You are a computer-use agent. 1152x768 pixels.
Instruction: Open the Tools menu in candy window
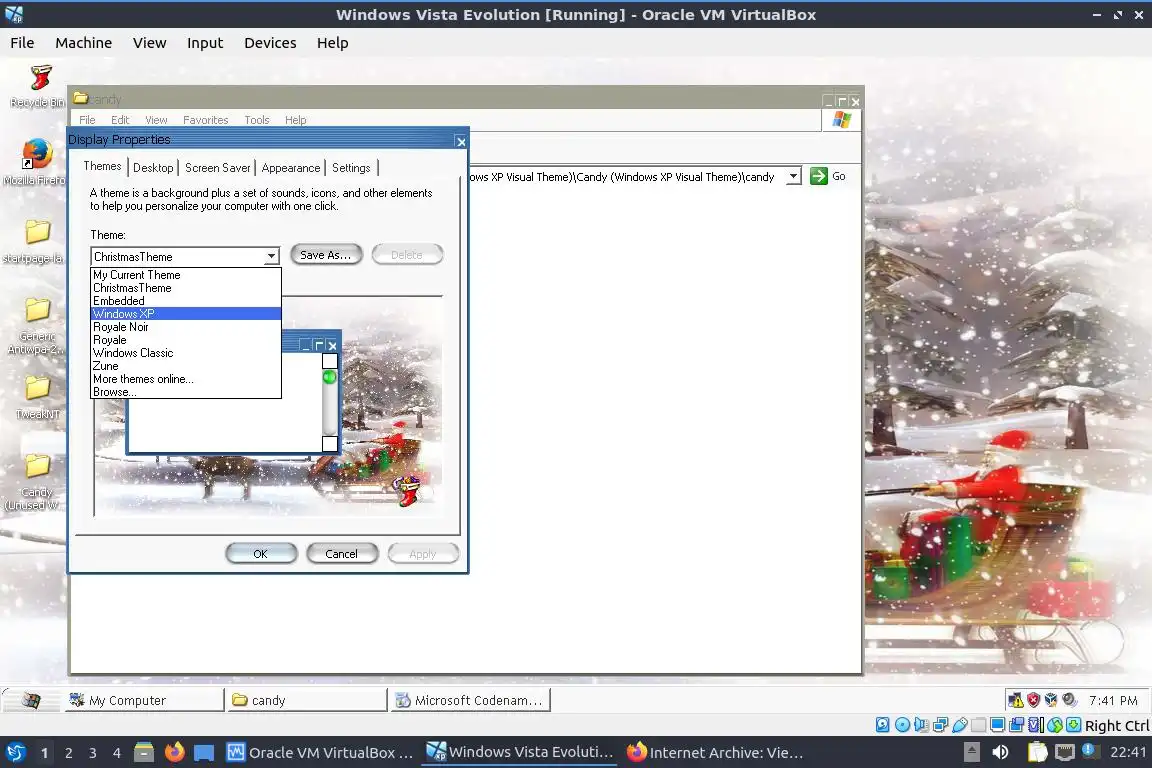(257, 120)
